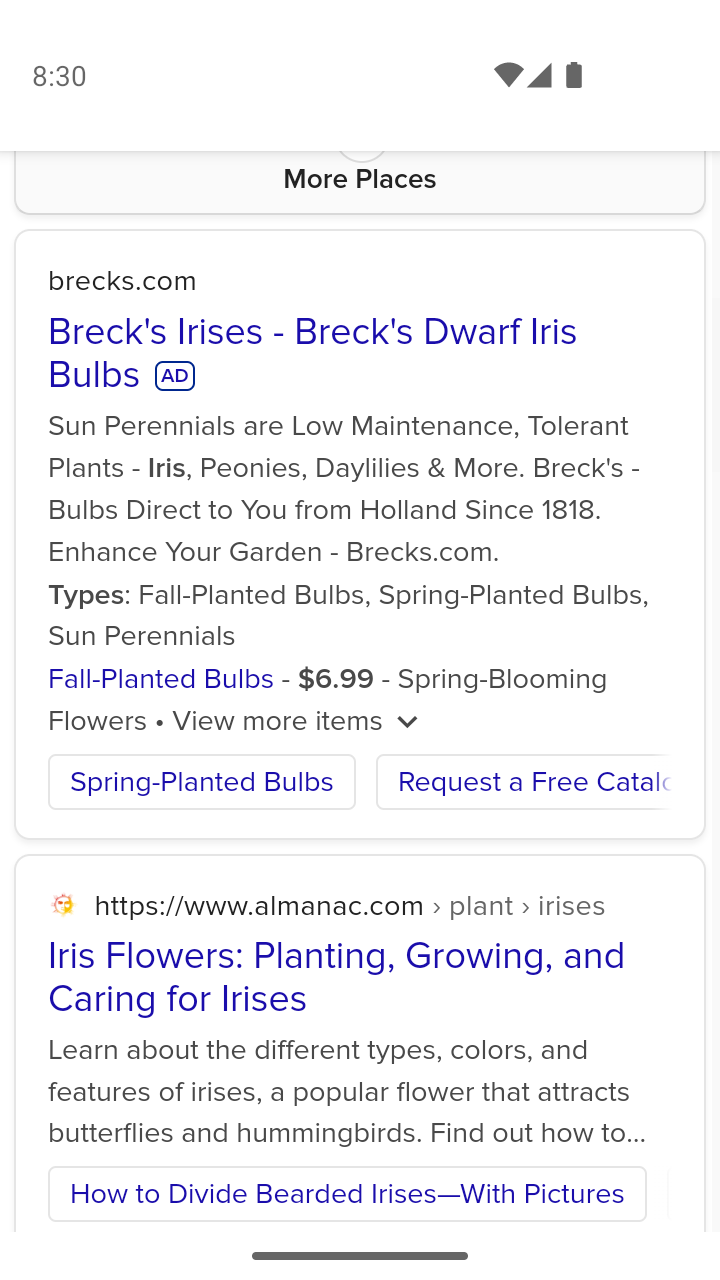Tap Request a Free Catalog chip
Image resolution: width=720 pixels, height=1280 pixels.
coord(522,782)
